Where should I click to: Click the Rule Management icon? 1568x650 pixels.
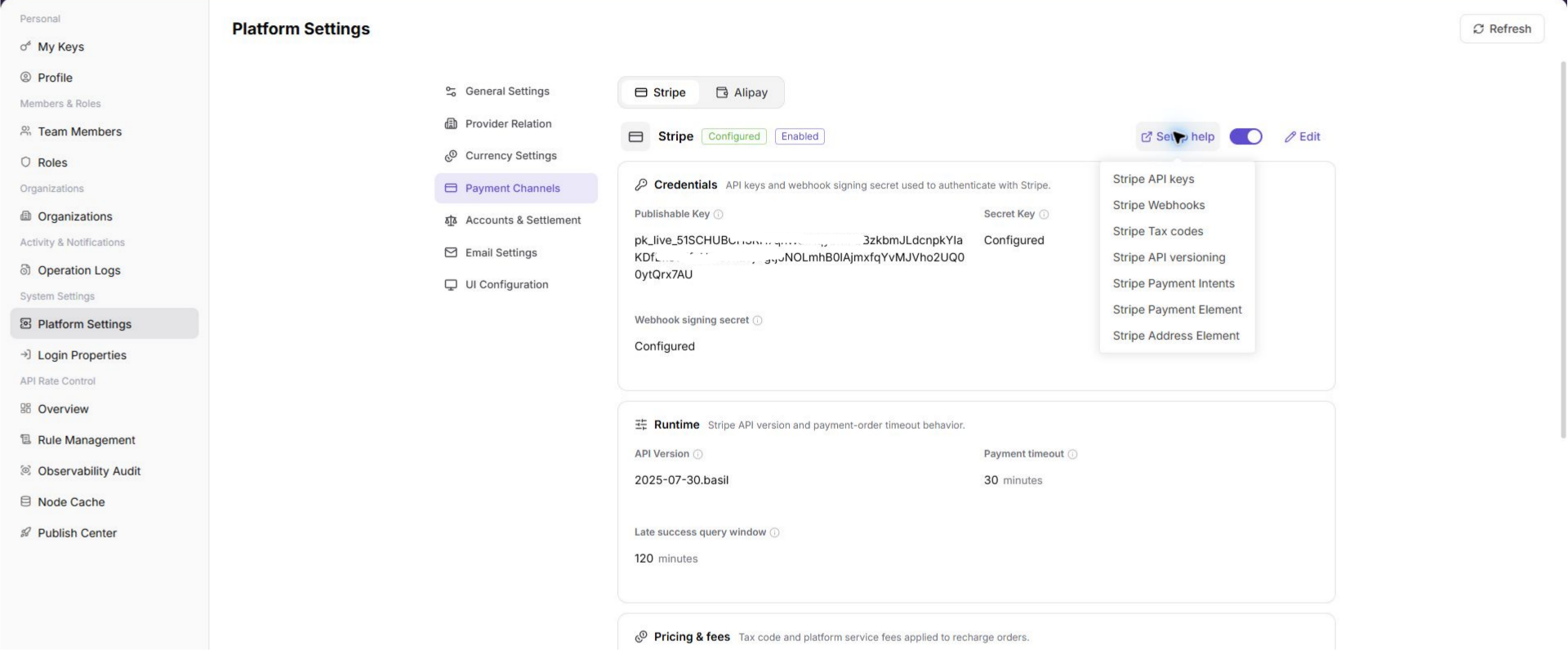click(x=25, y=440)
